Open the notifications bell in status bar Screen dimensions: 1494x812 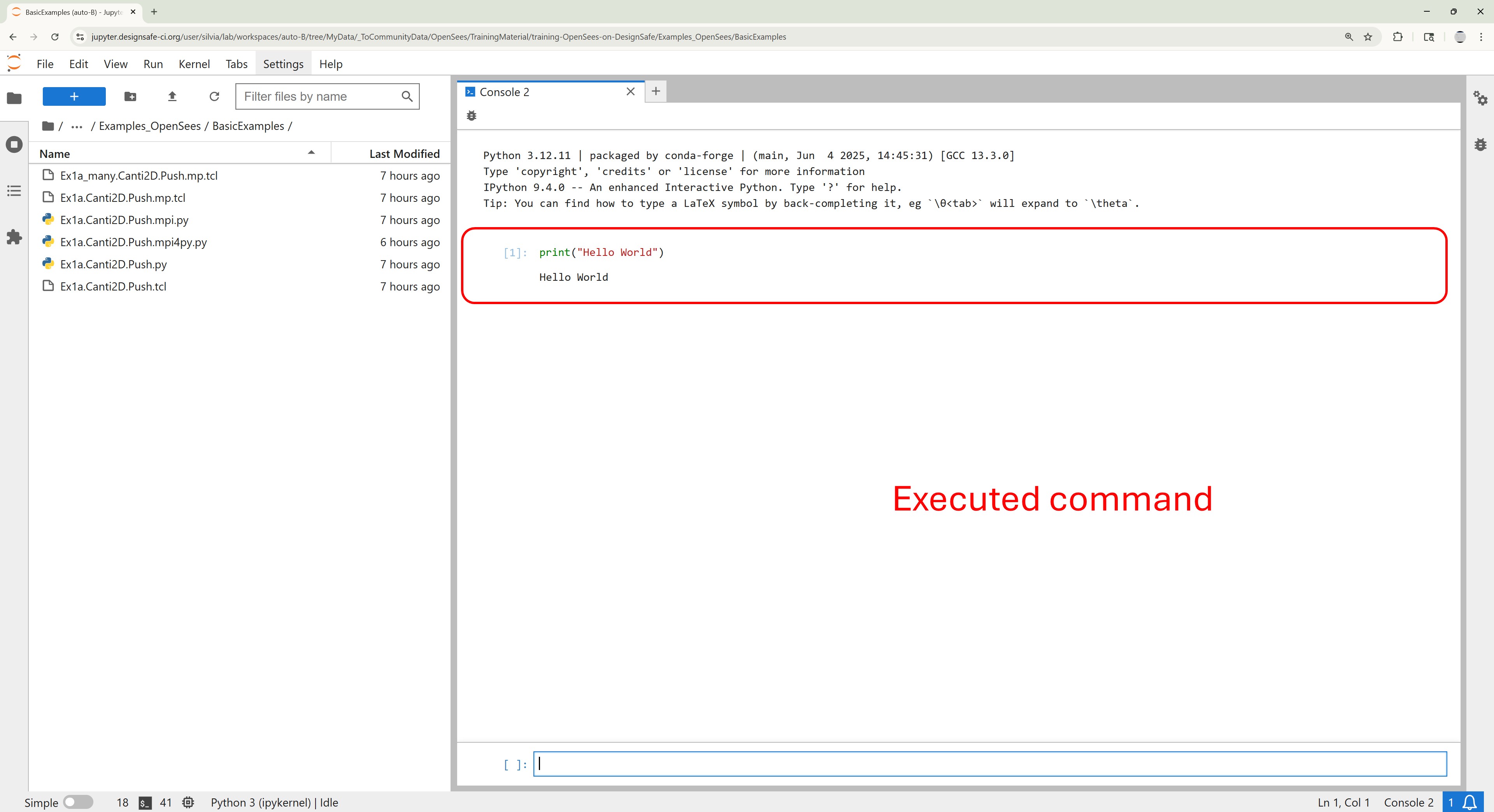pos(1469,802)
